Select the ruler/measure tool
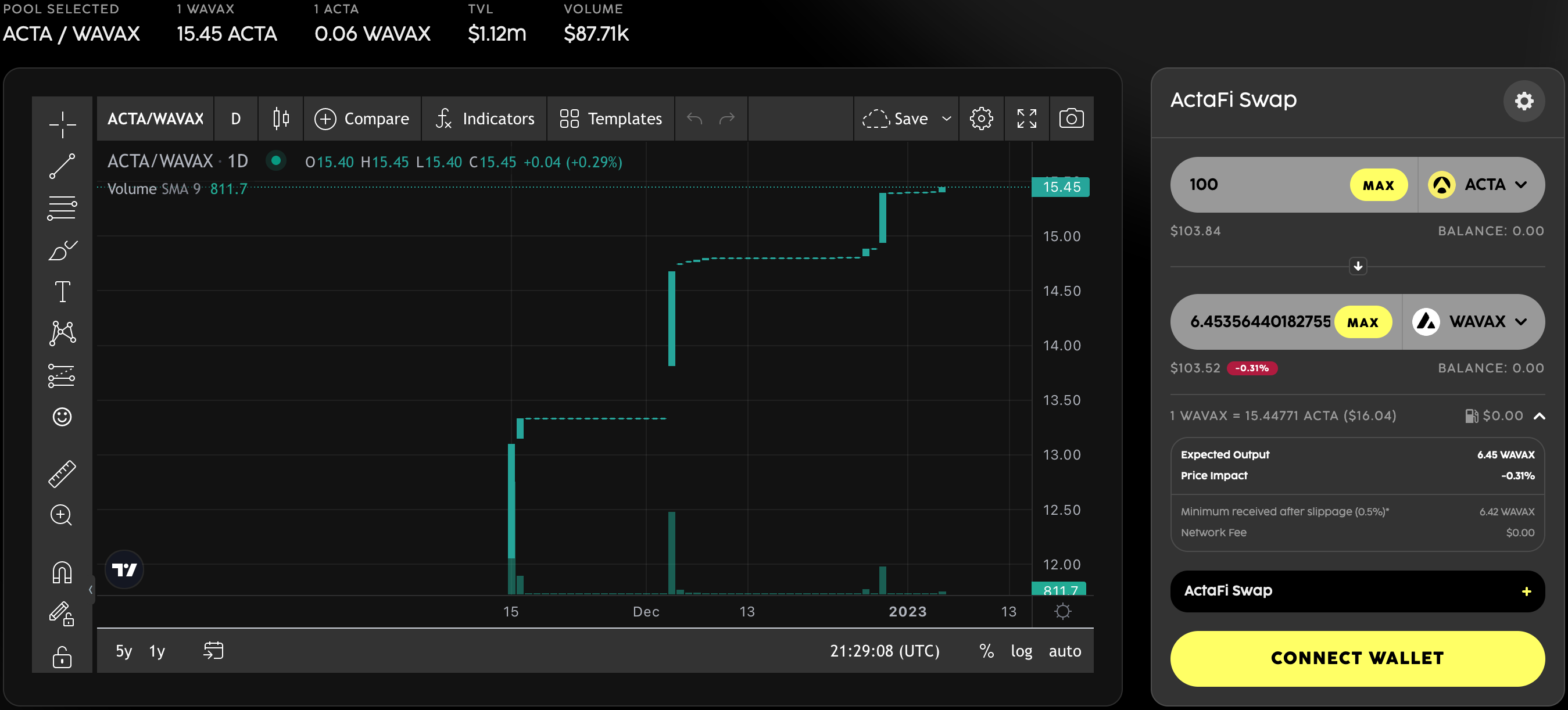The height and width of the screenshot is (710, 1568). [x=61, y=470]
